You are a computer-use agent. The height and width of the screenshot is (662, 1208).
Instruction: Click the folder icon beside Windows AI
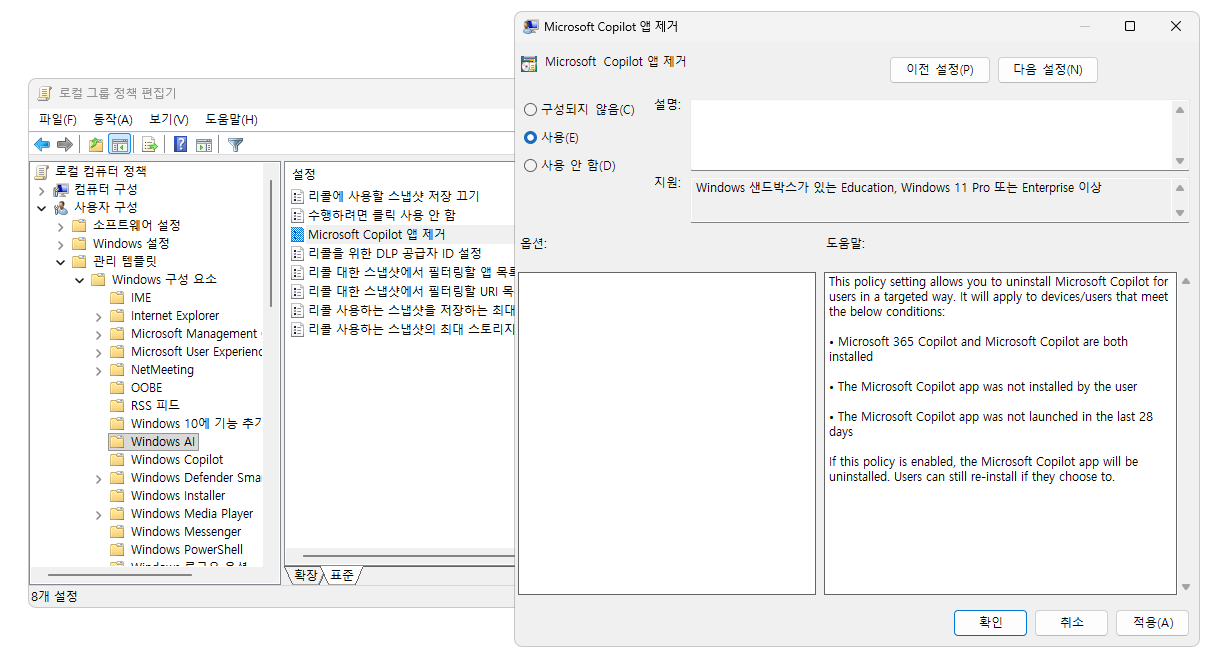(x=117, y=441)
